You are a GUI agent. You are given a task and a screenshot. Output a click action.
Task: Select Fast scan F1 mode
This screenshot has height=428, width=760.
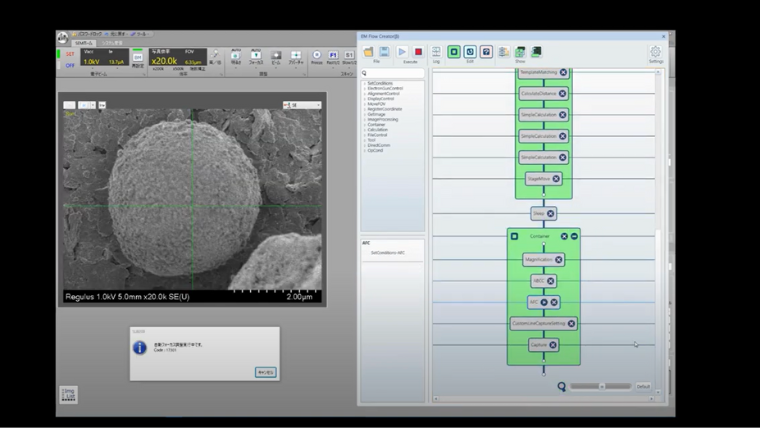click(x=333, y=57)
